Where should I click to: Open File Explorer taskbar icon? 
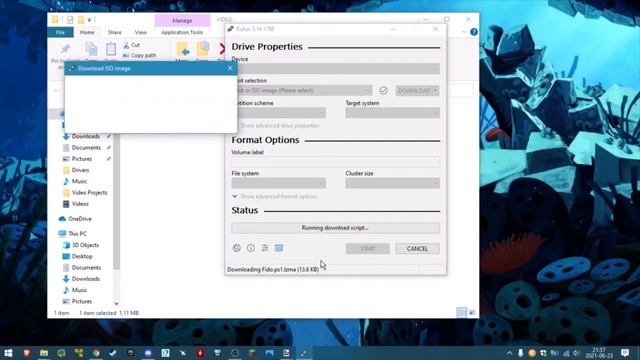(44, 353)
